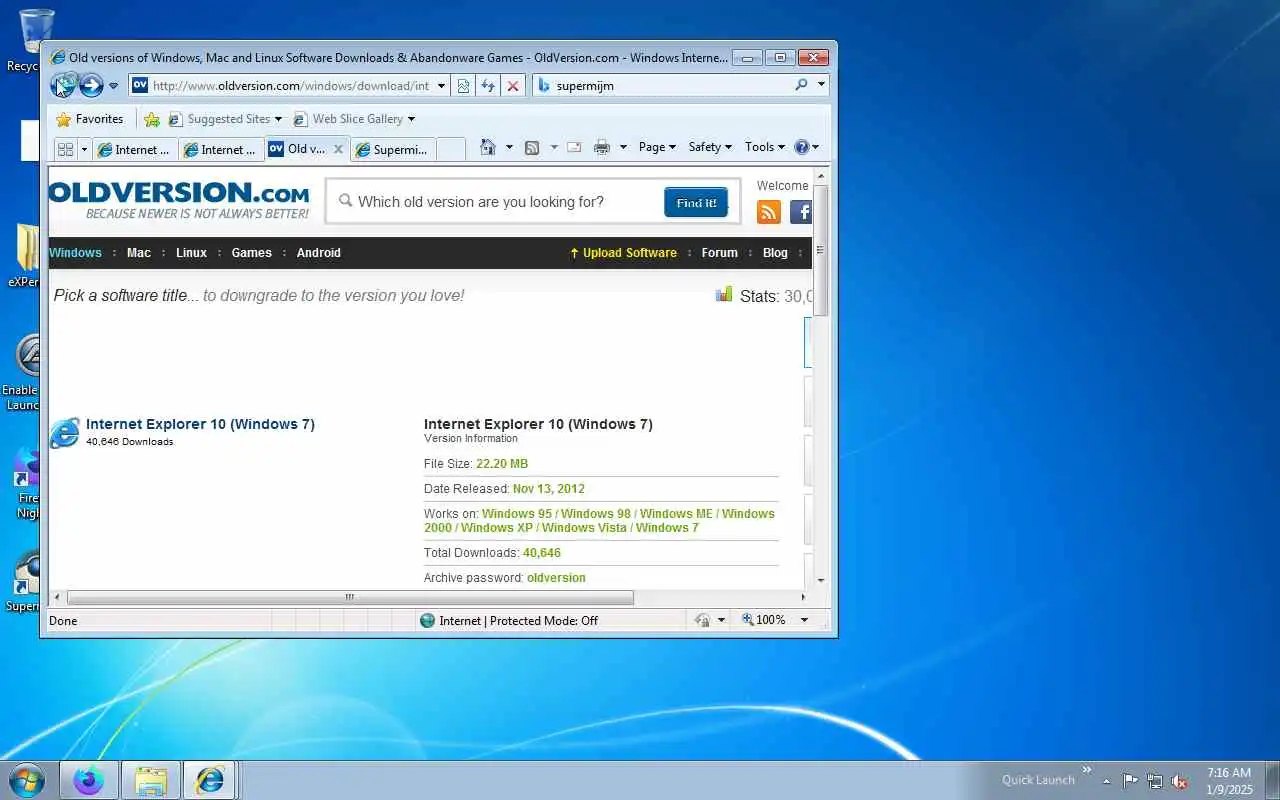Click Internet Protected Mode status globe
Image resolution: width=1280 pixels, height=800 pixels.
pyautogui.click(x=428, y=620)
